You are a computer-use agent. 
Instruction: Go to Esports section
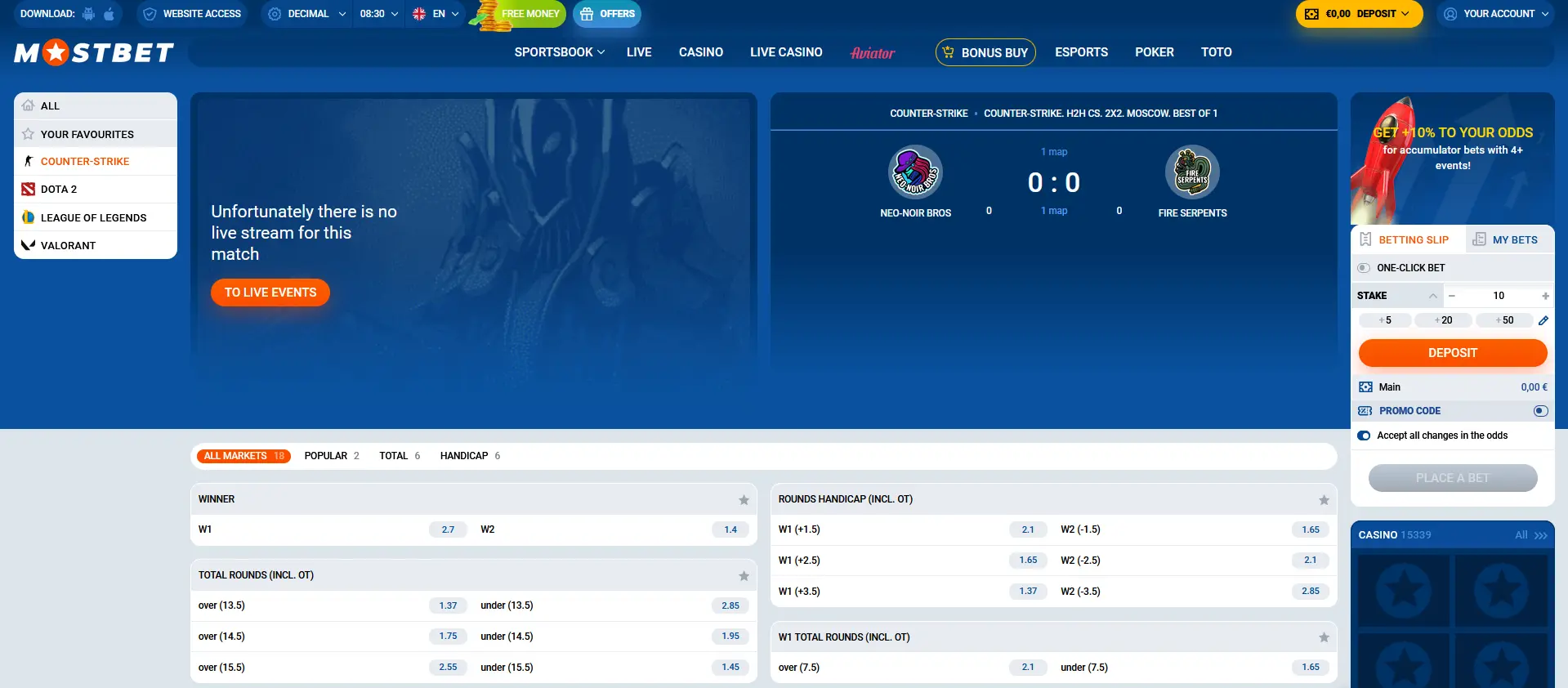point(1081,52)
